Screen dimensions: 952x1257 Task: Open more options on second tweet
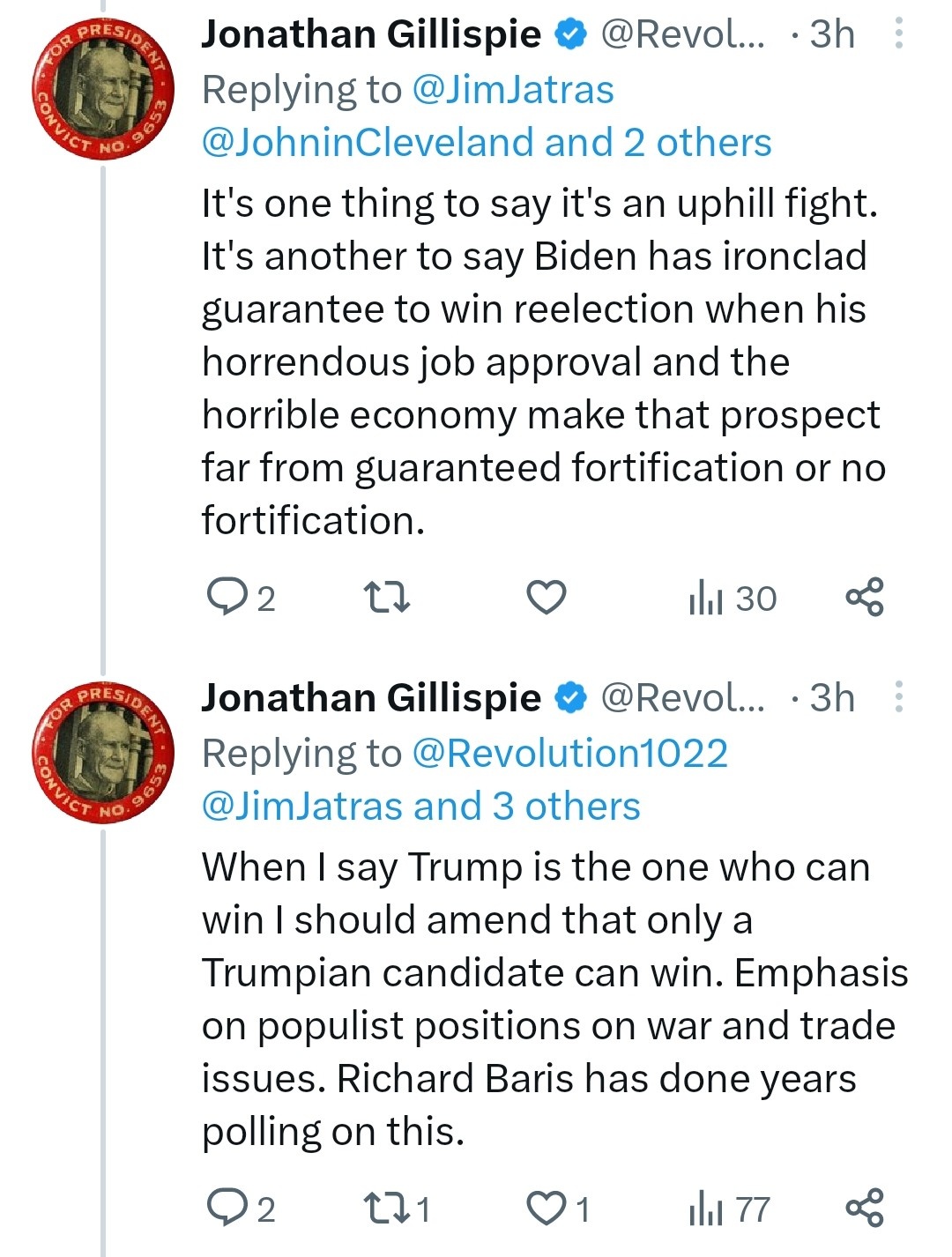coord(898,696)
